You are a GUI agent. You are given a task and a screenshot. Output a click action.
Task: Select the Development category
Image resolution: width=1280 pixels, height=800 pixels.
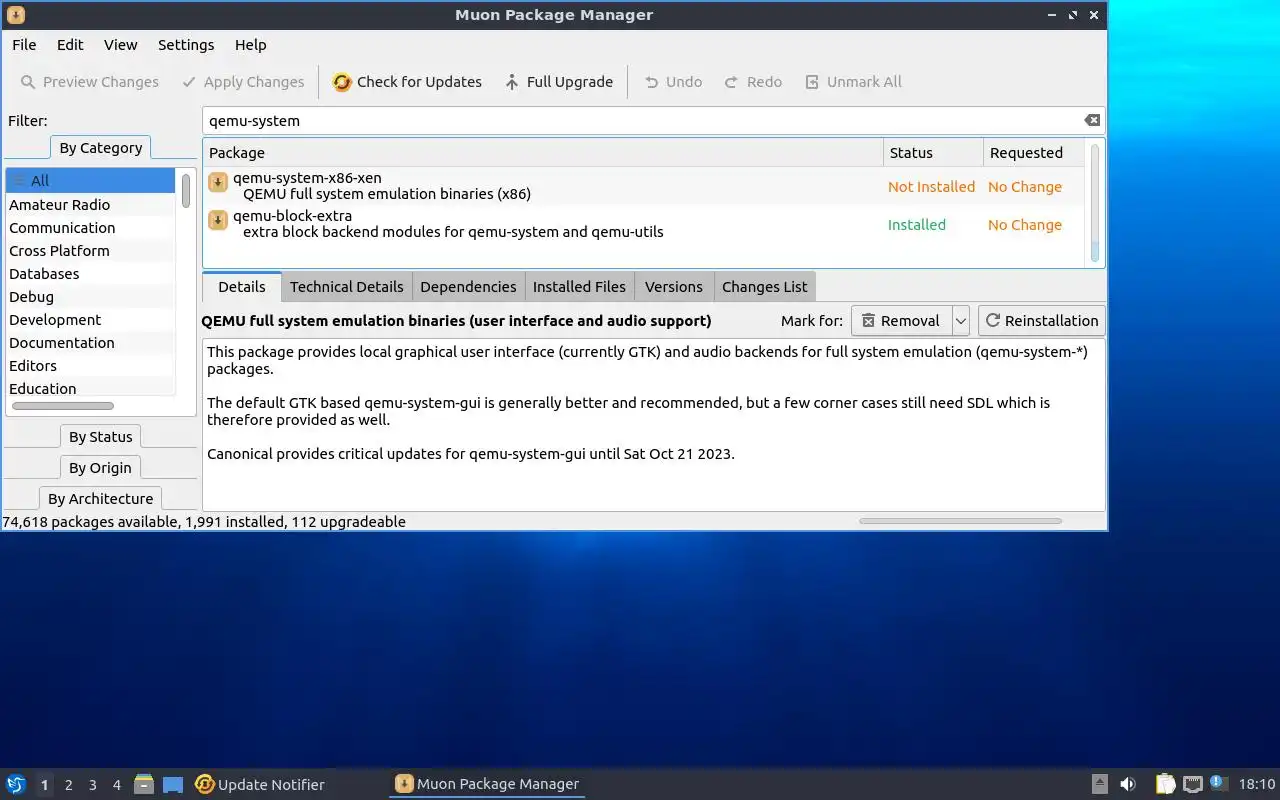pyautogui.click(x=90, y=319)
